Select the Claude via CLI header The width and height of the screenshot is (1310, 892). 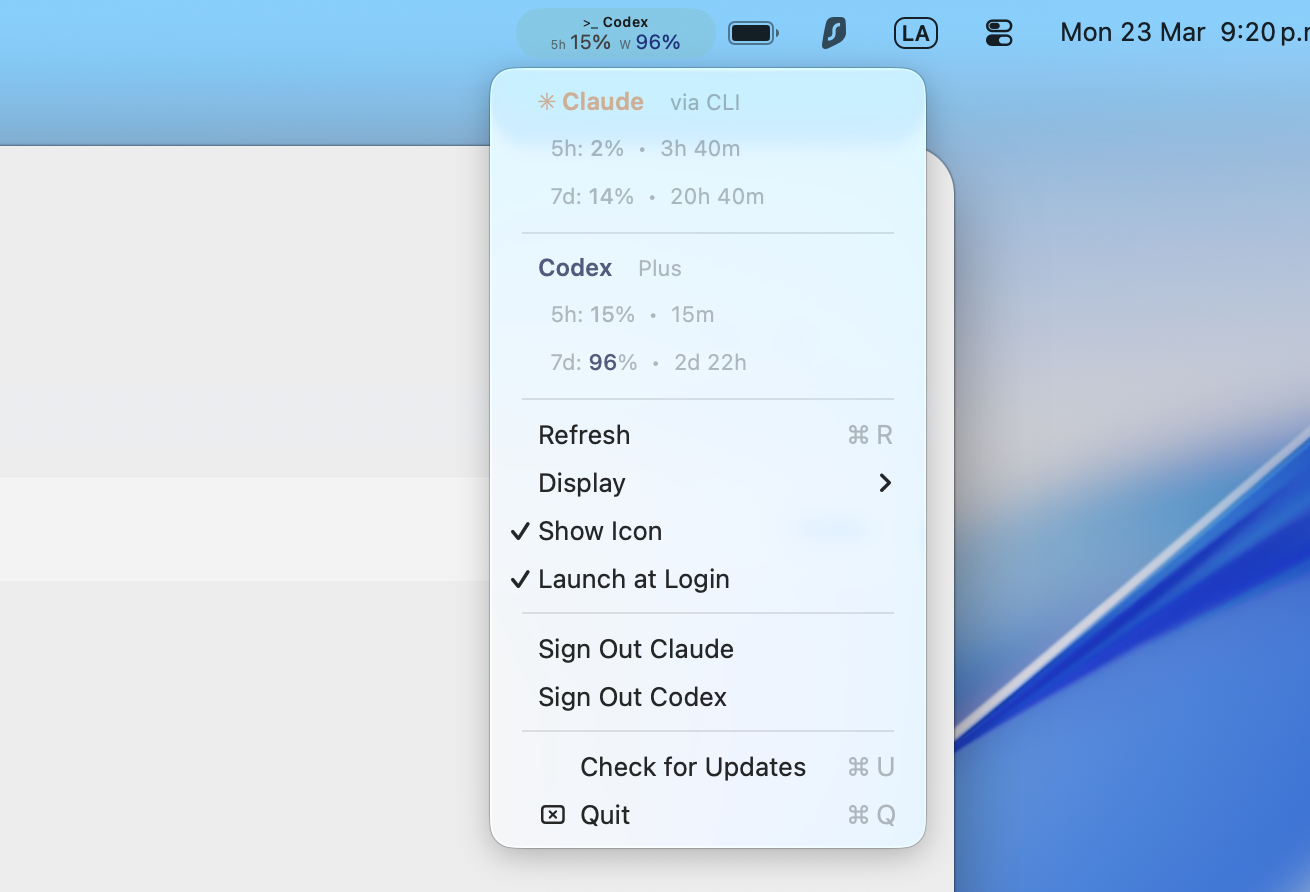pyautogui.click(x=708, y=102)
